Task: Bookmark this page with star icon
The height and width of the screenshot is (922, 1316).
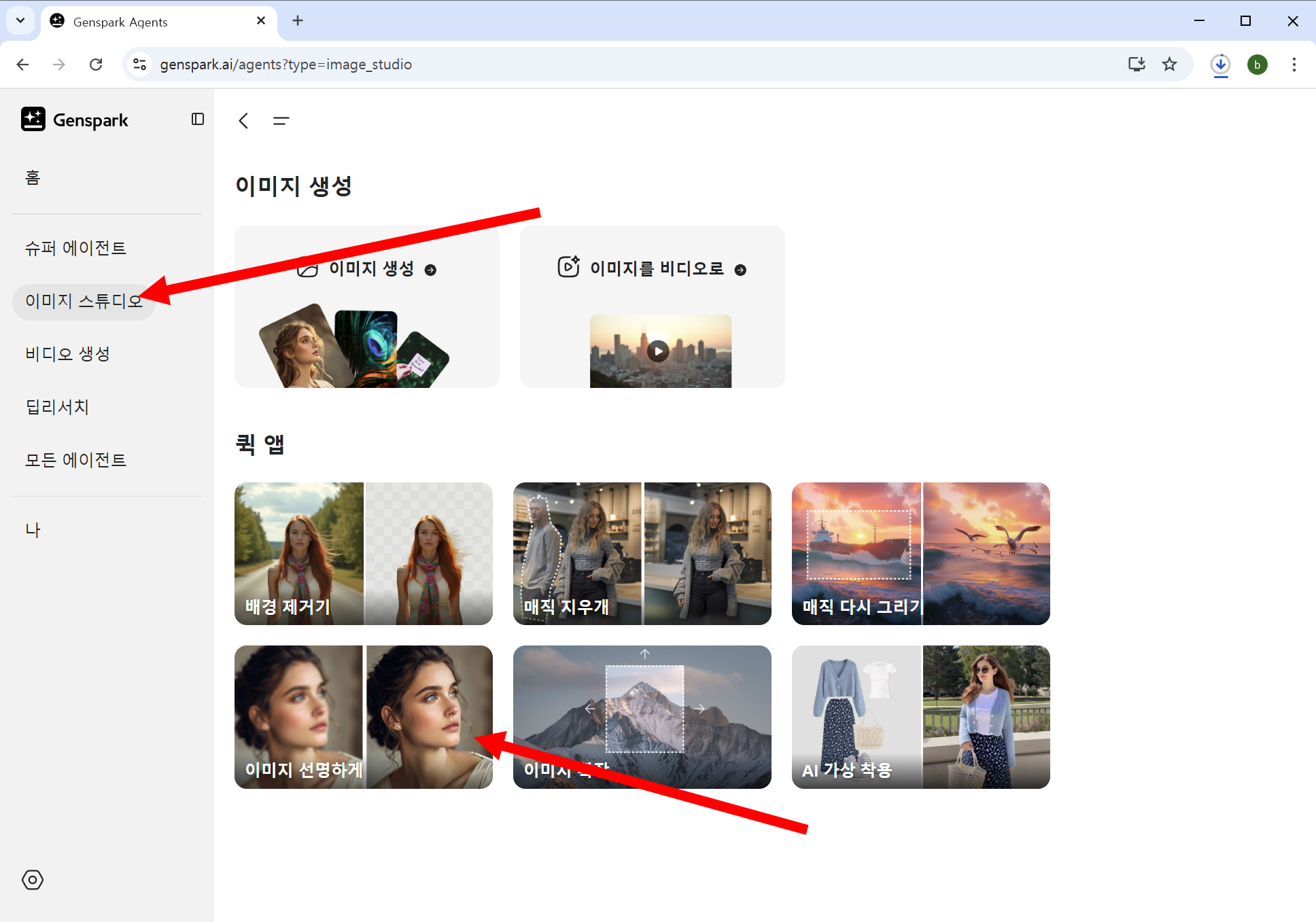Action: click(x=1169, y=65)
